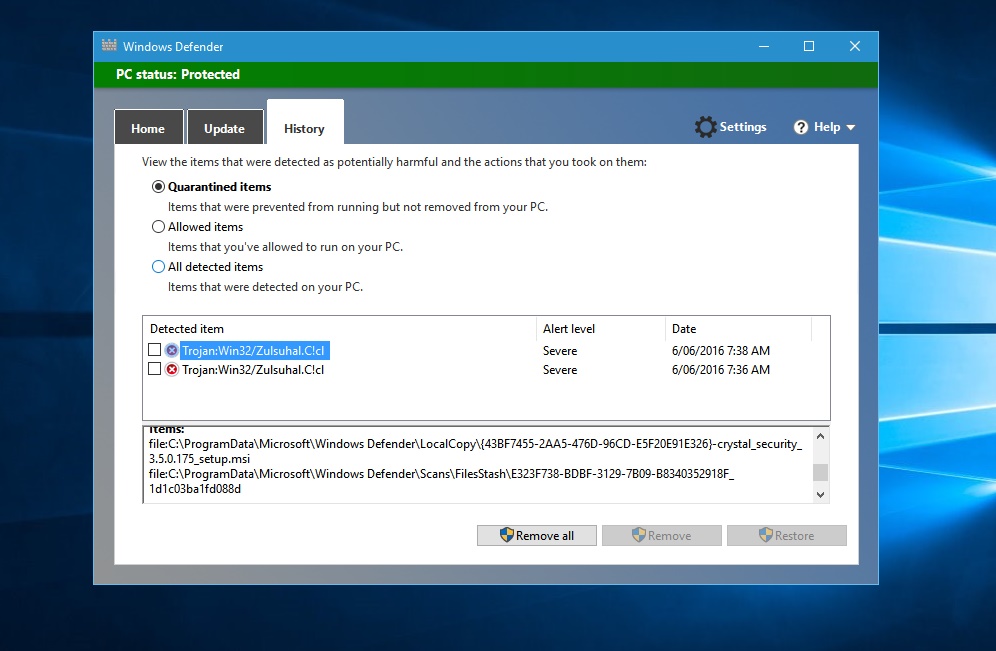The image size is (996, 651).
Task: Click the red X icon of the 7:36 AM Trojan
Action: tap(172, 369)
